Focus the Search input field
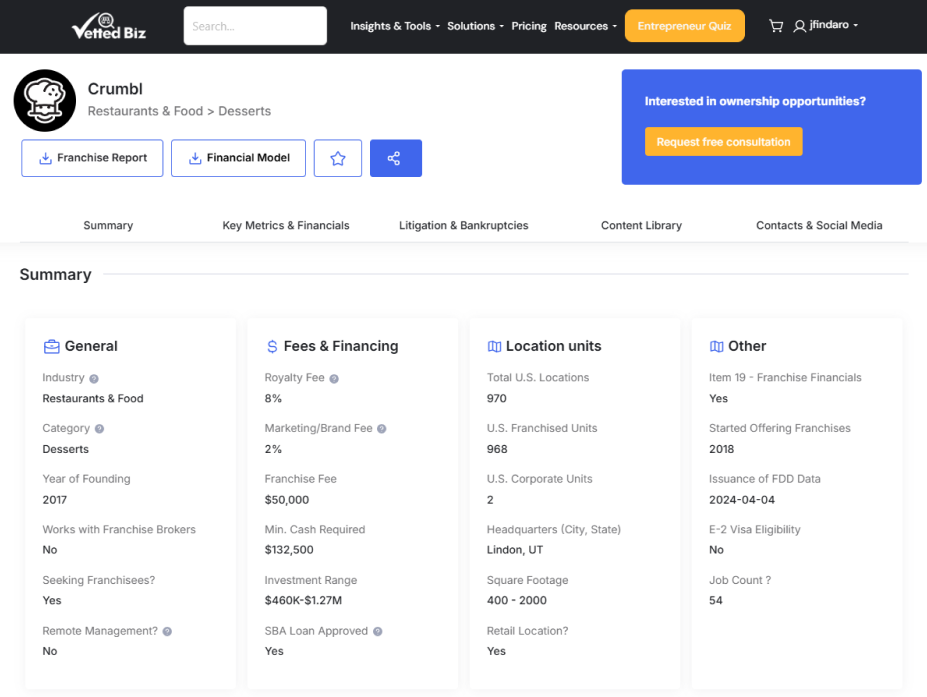The width and height of the screenshot is (927, 697). [255, 26]
